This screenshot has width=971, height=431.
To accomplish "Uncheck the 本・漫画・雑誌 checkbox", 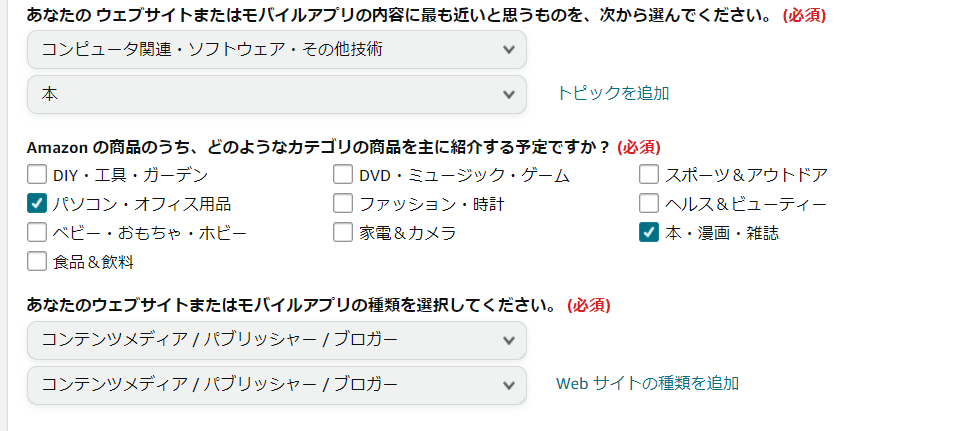I will click(649, 233).
